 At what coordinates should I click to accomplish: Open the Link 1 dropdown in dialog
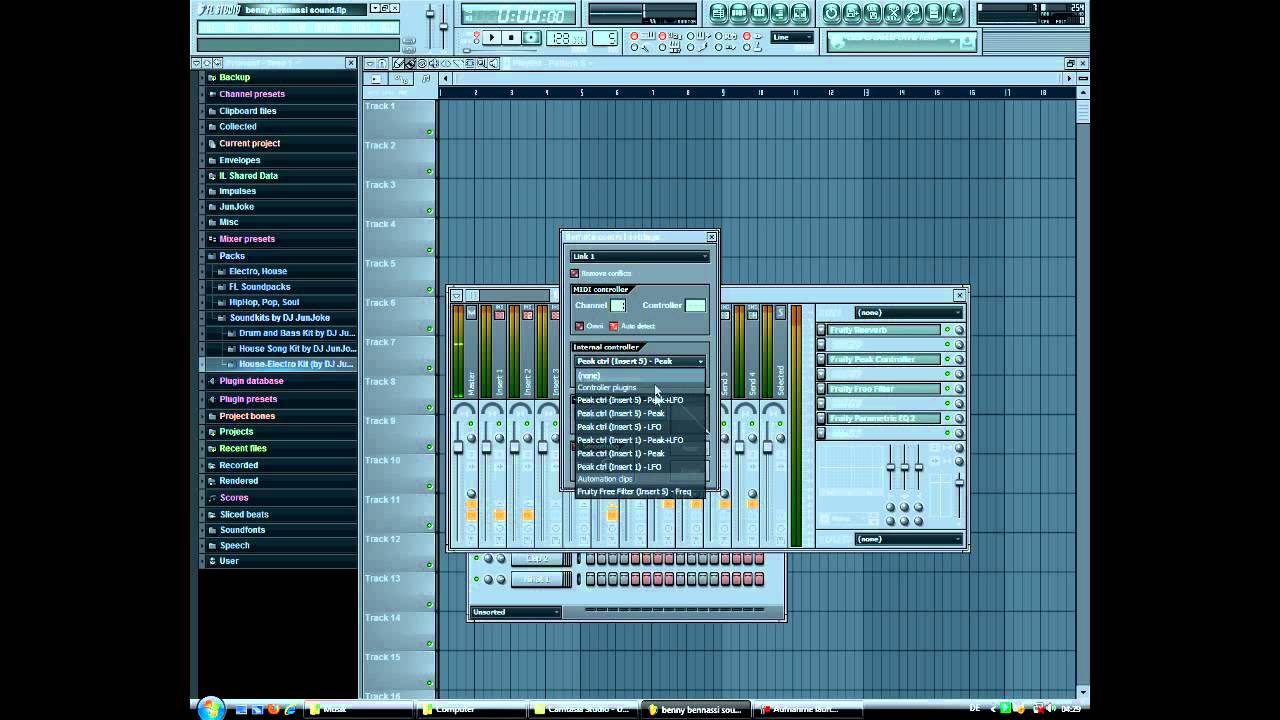click(639, 257)
